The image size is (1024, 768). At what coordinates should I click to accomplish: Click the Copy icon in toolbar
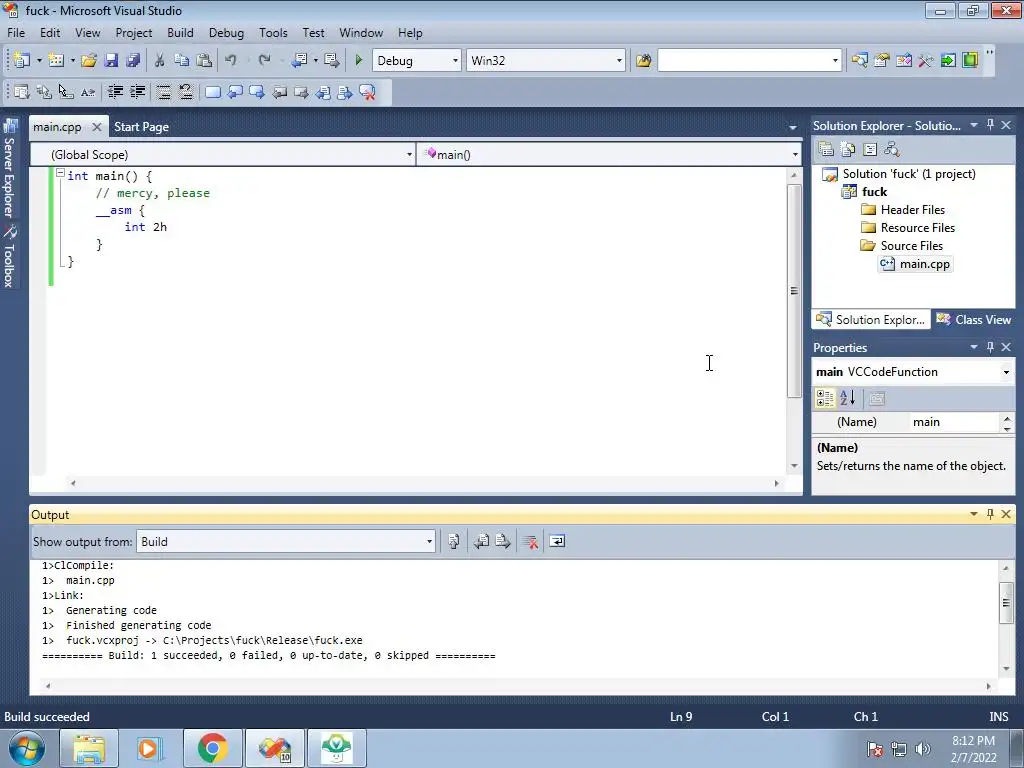(182, 61)
